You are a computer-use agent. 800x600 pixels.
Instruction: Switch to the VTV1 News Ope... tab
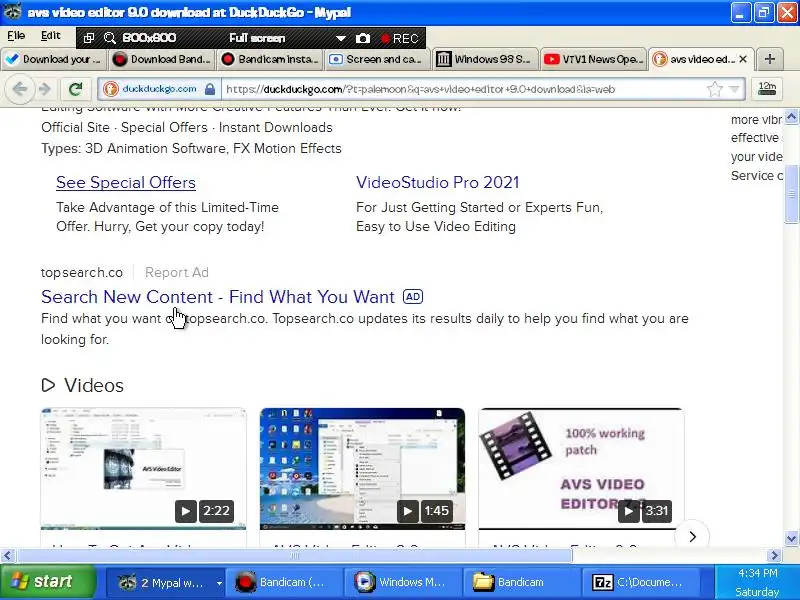click(x=593, y=59)
